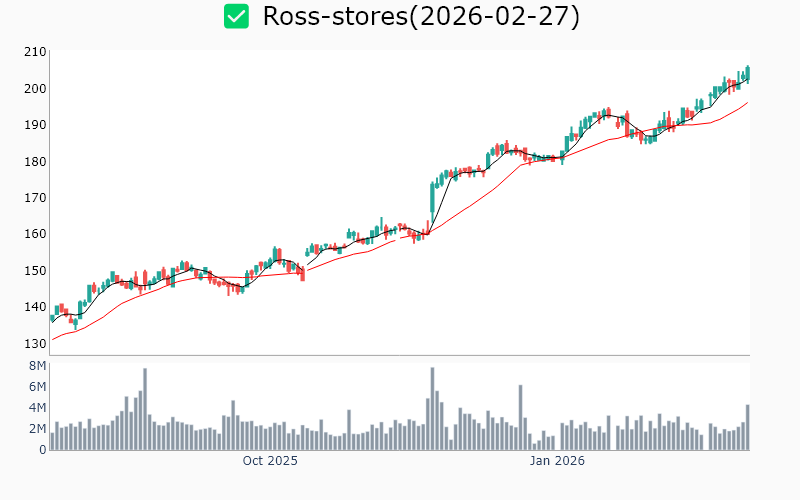Click the 140 price axis label
The height and width of the screenshot is (500, 800).
(35, 307)
